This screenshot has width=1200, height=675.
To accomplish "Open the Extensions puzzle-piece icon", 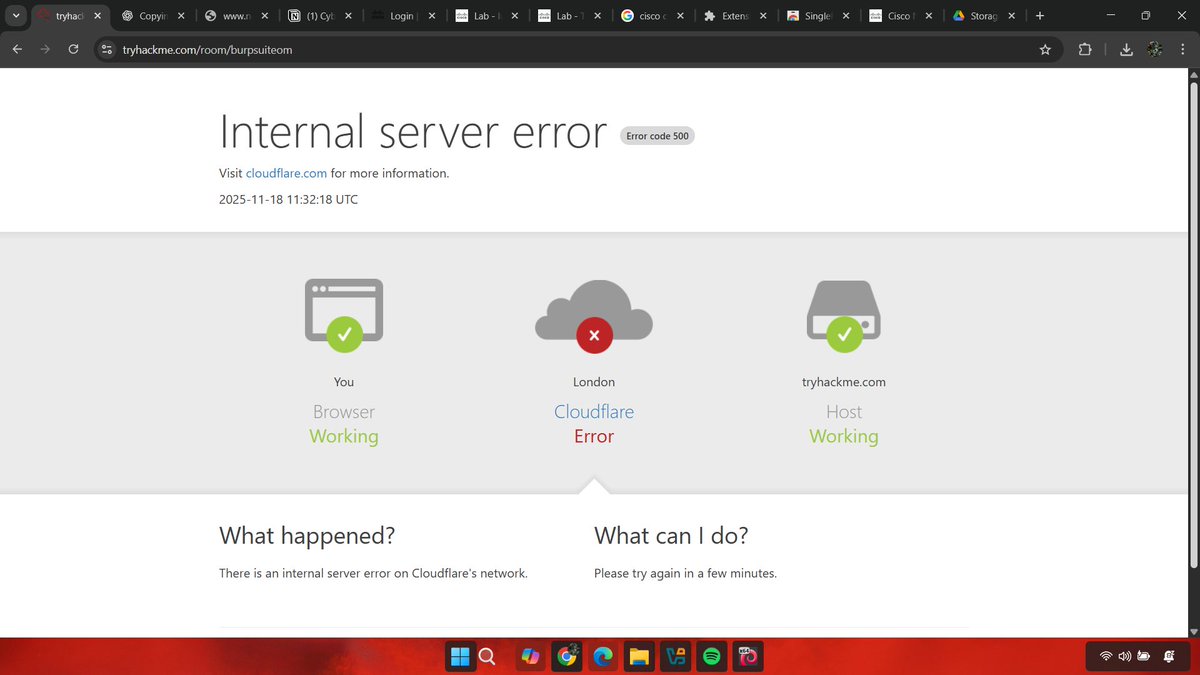I will click(1085, 48).
